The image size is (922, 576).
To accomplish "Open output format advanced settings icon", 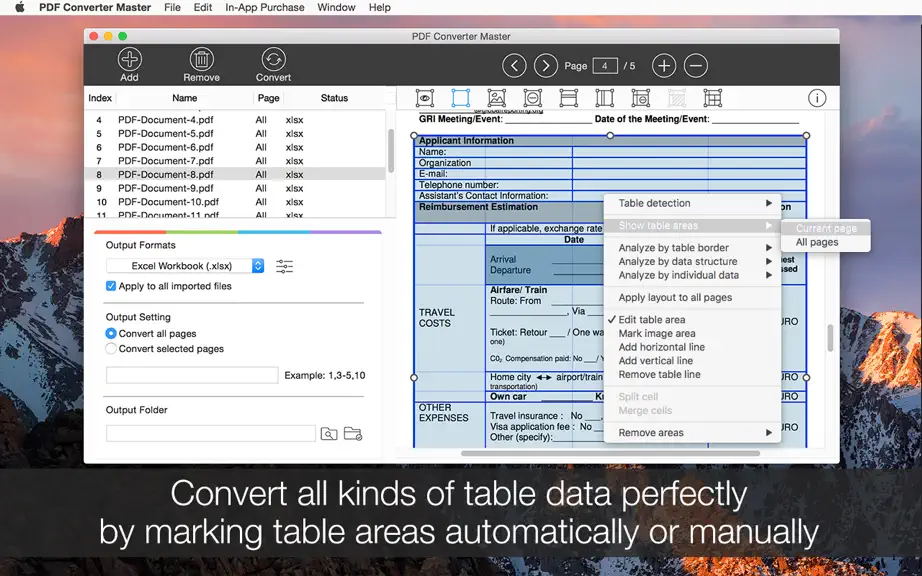I will pyautogui.click(x=285, y=266).
